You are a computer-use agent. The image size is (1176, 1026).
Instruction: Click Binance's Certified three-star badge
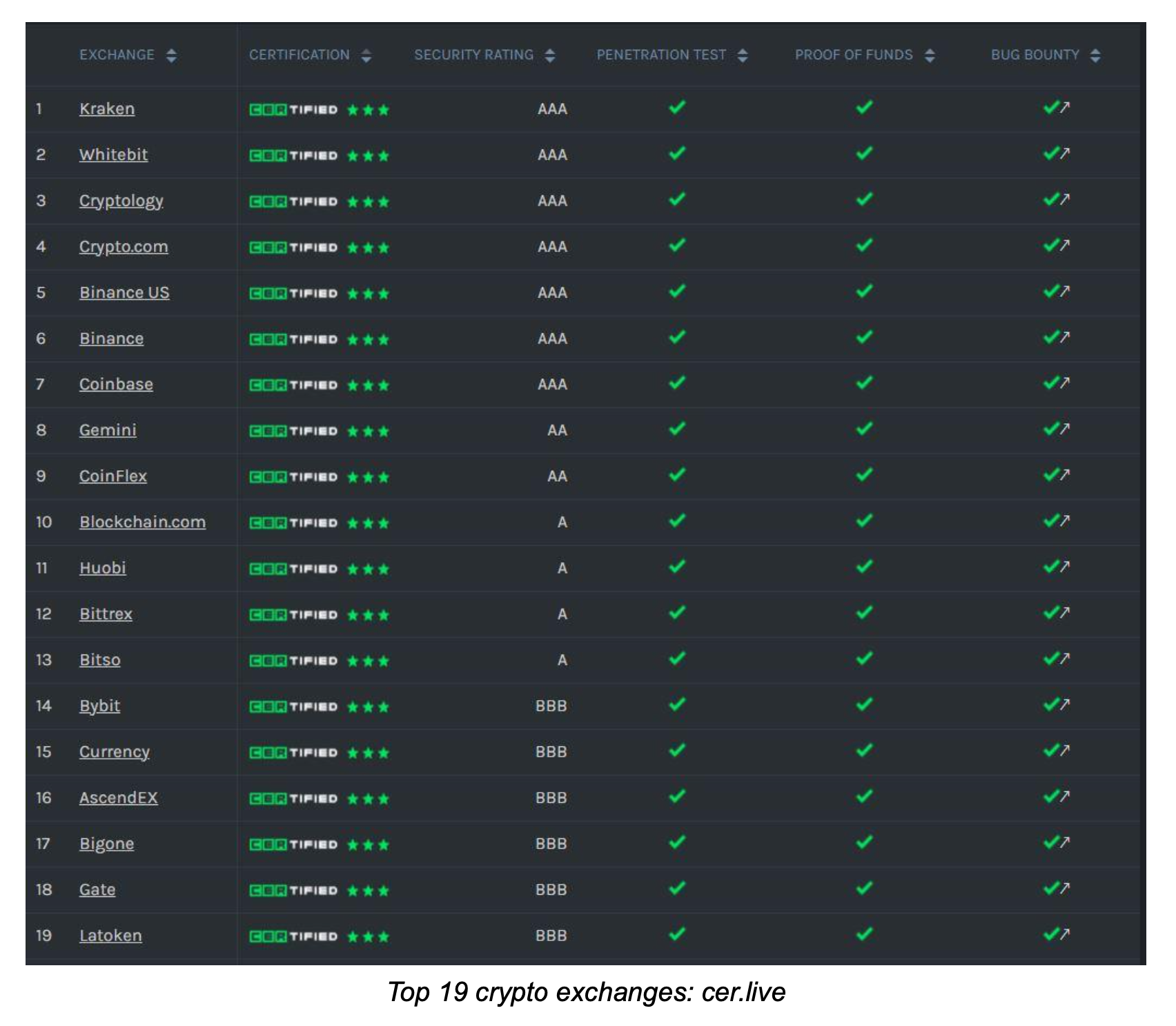[x=319, y=339]
